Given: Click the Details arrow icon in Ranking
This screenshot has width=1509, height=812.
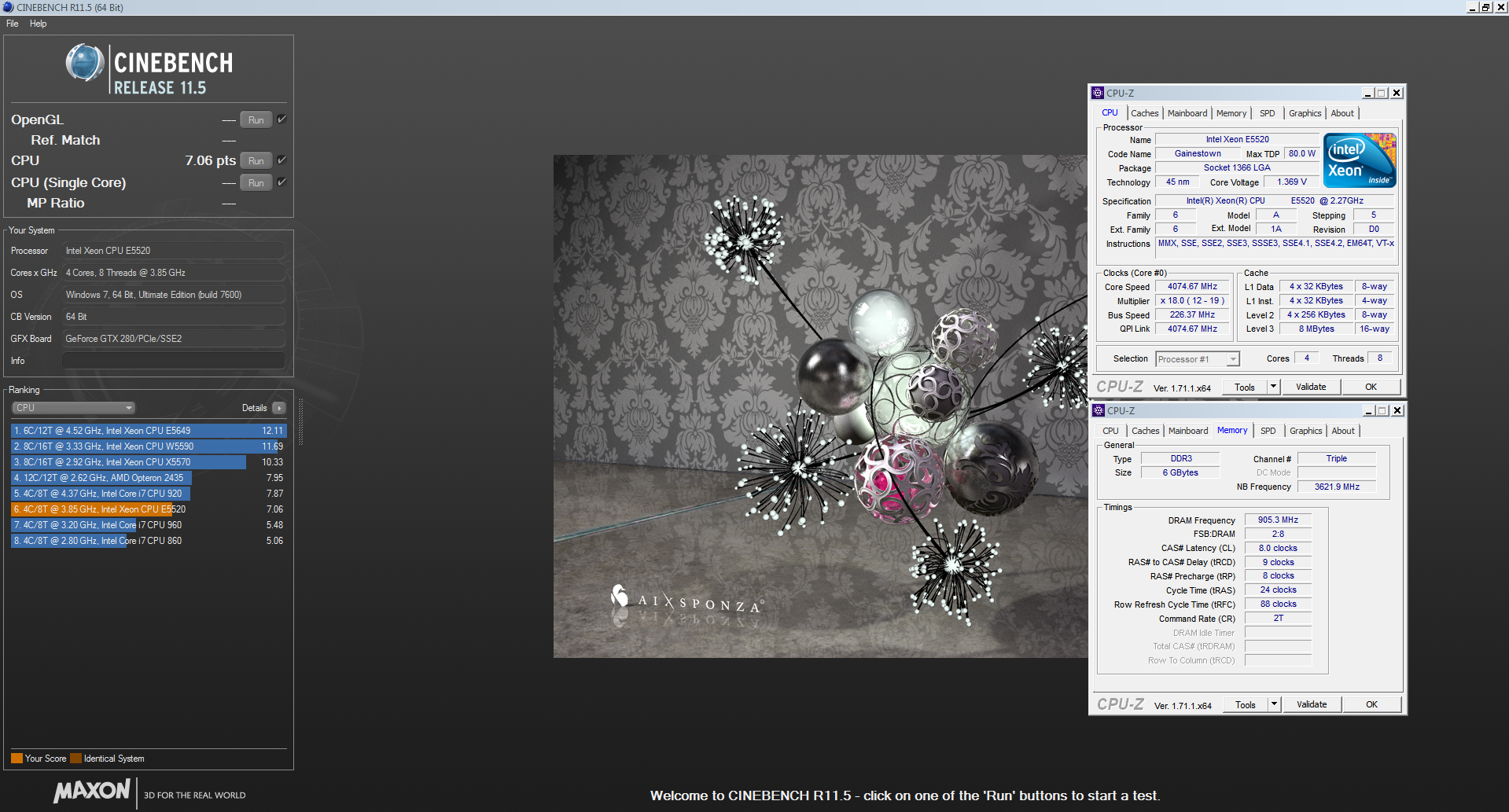Looking at the screenshot, I should click(x=279, y=408).
